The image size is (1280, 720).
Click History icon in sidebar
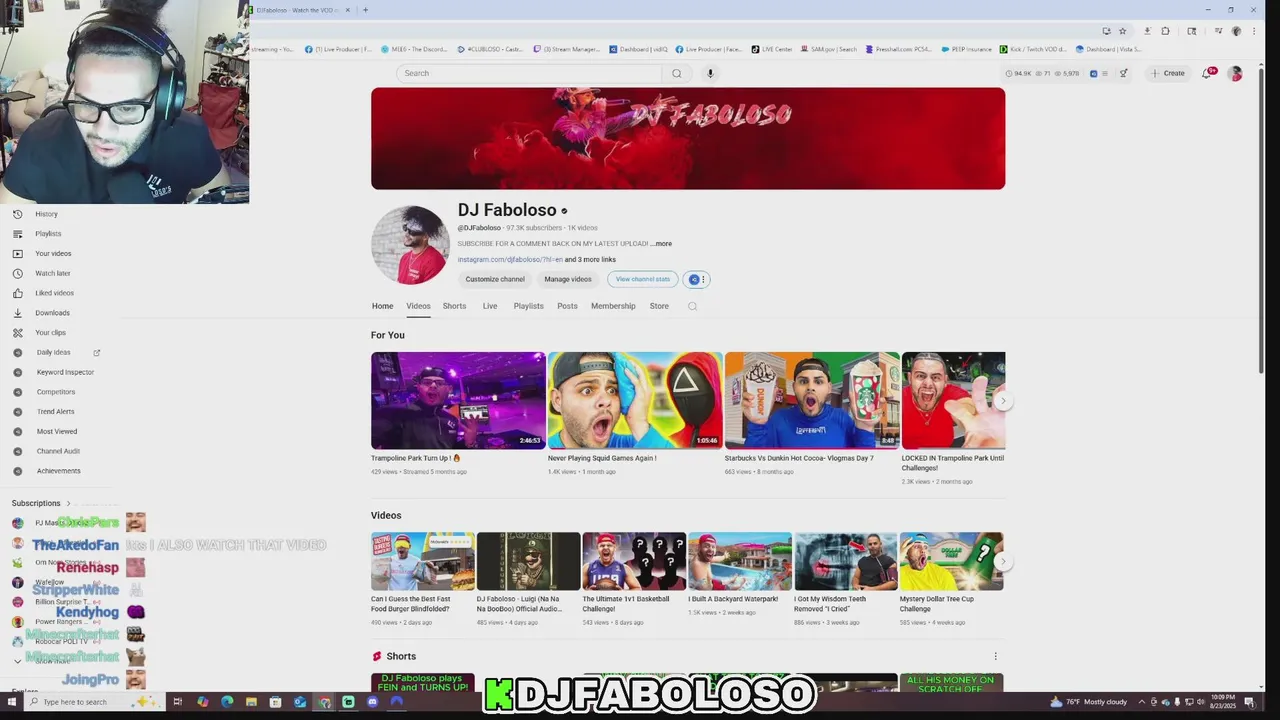[17, 214]
